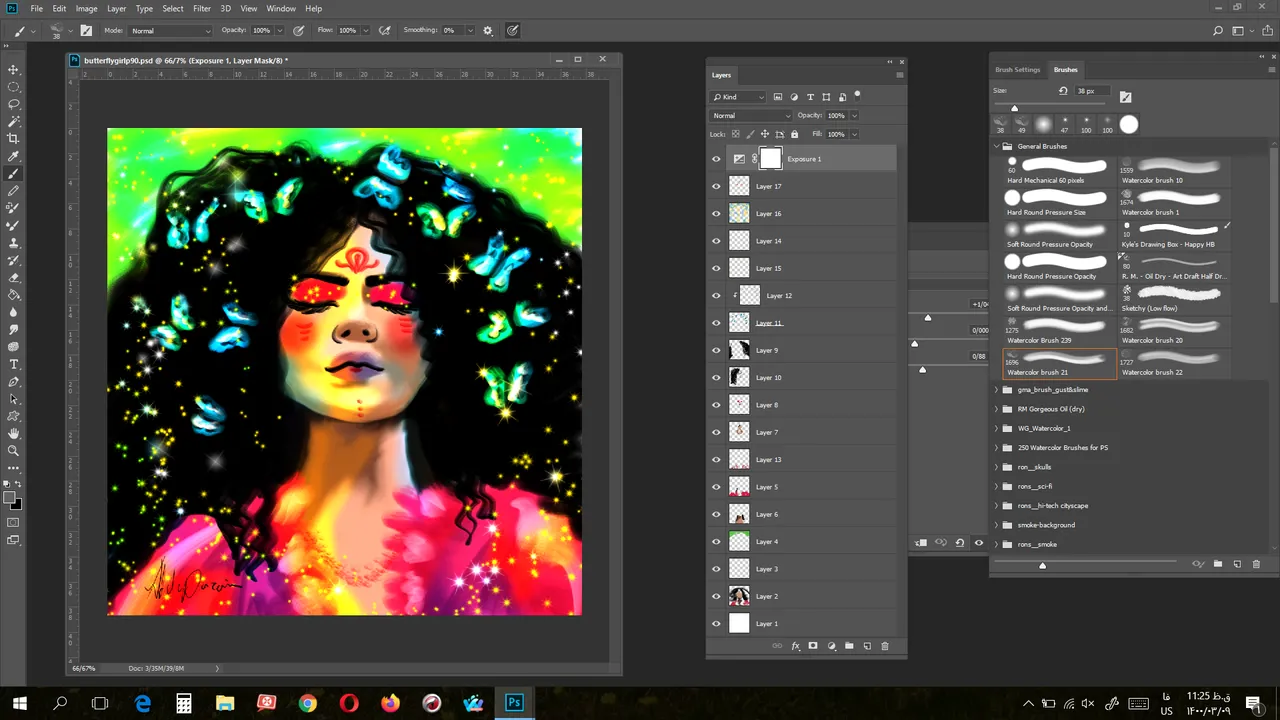Expand the rons__smoke brush folder
Viewport: 1280px width, 720px height.
(x=996, y=544)
